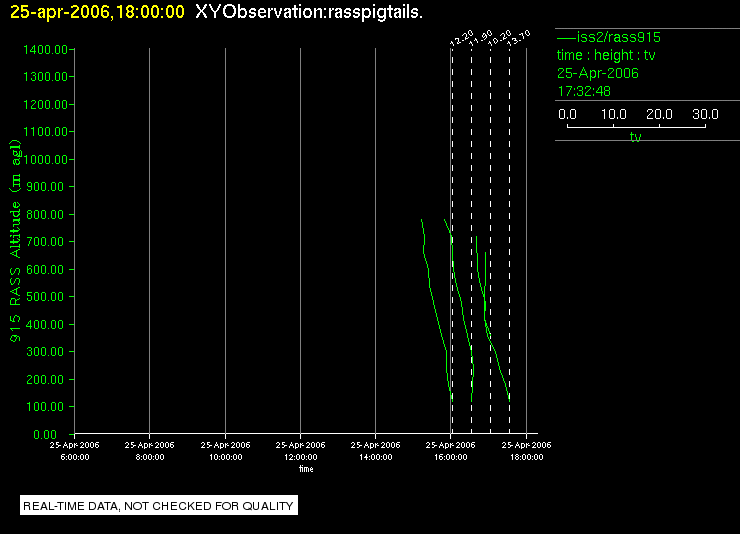Click the 12.20 dashed line label
Viewport: 740px width, 534px height.
coord(462,38)
